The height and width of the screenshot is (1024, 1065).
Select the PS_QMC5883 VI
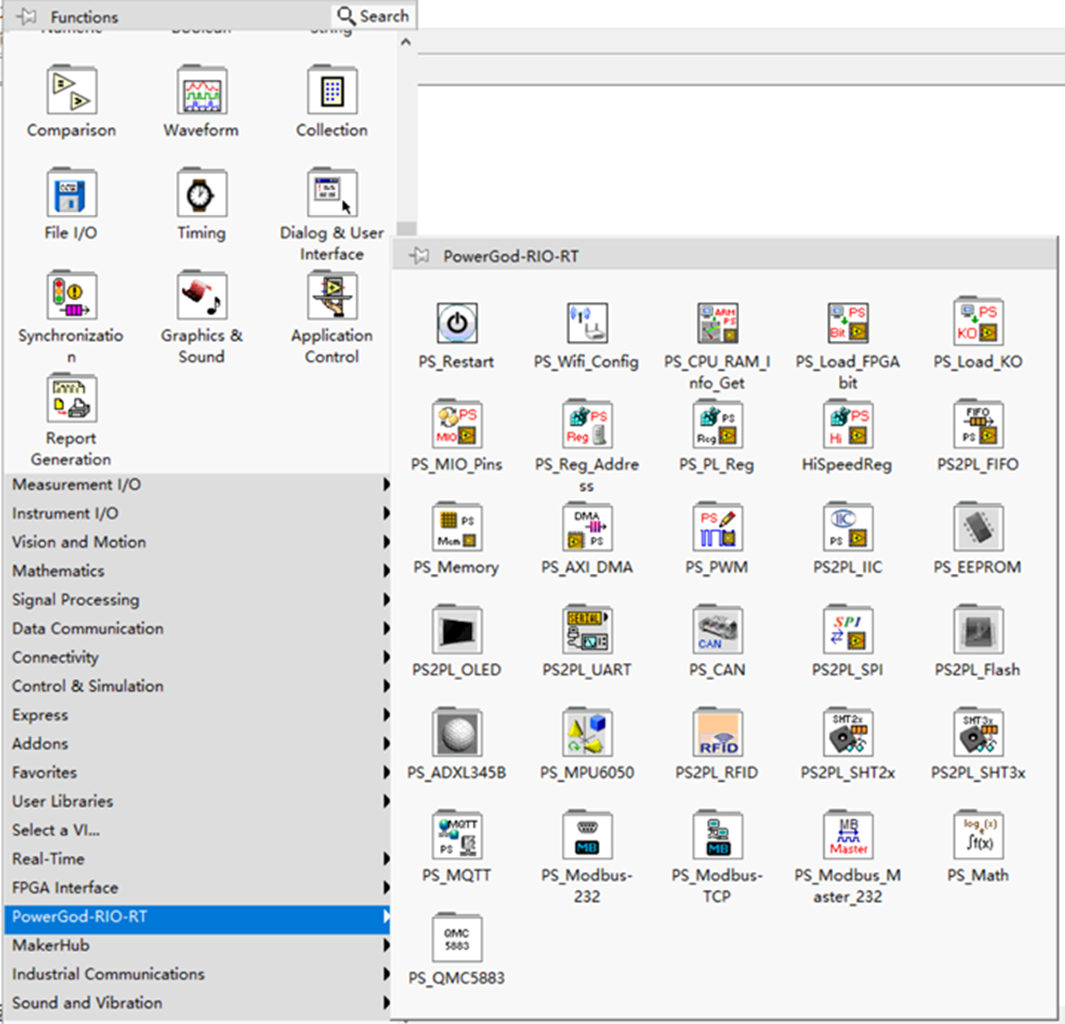tap(456, 938)
